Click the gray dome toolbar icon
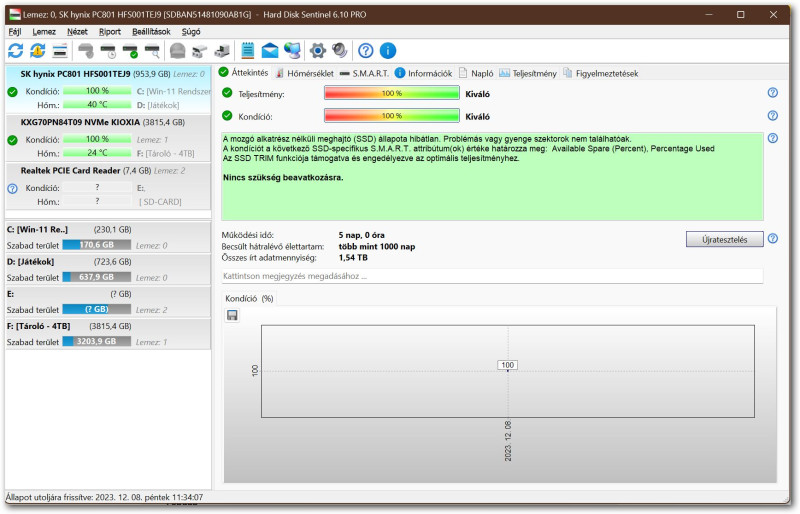The width and height of the screenshot is (800, 514). pos(178,51)
